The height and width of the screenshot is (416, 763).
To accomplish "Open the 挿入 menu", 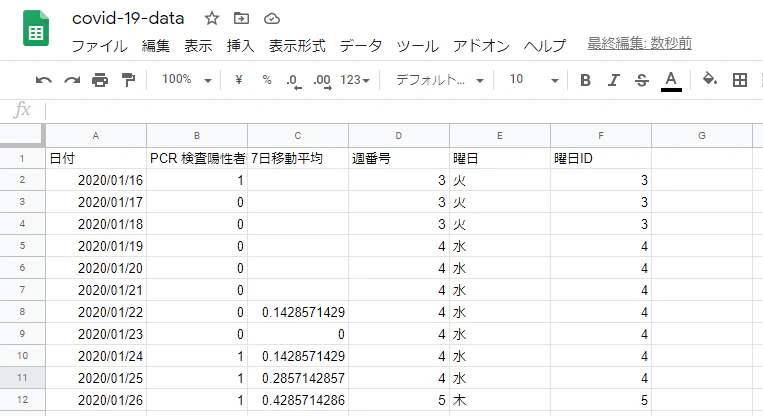I will [x=240, y=46].
